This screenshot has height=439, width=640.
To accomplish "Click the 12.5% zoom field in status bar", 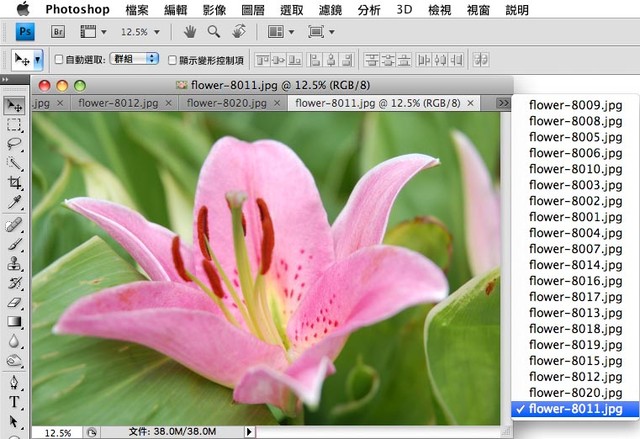I will click(x=57, y=432).
